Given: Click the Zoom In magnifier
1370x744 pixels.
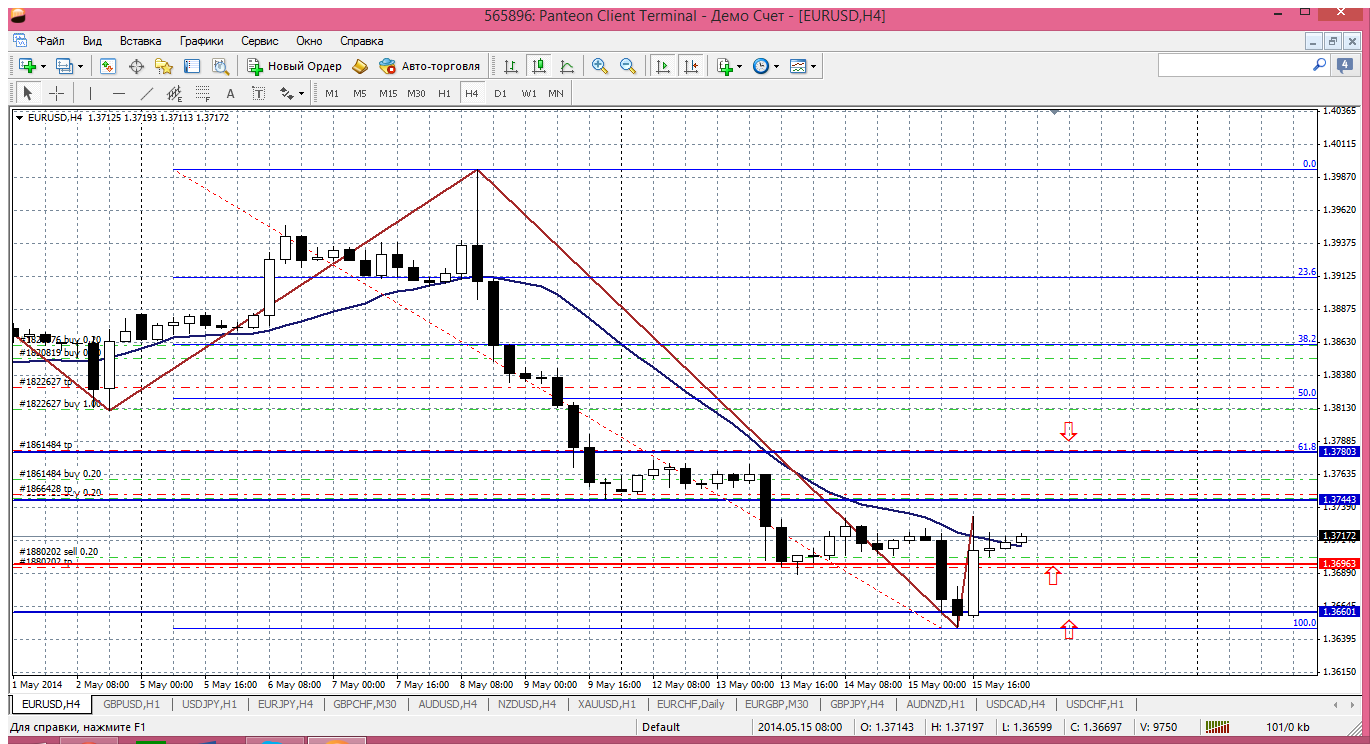Looking at the screenshot, I should point(599,66).
